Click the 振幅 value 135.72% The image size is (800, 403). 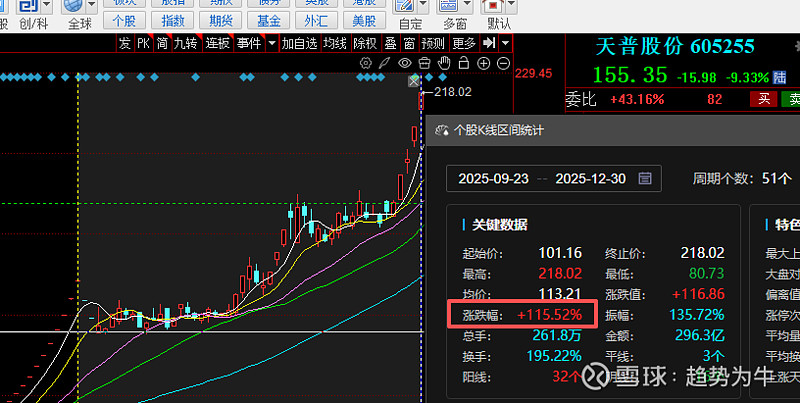(697, 315)
